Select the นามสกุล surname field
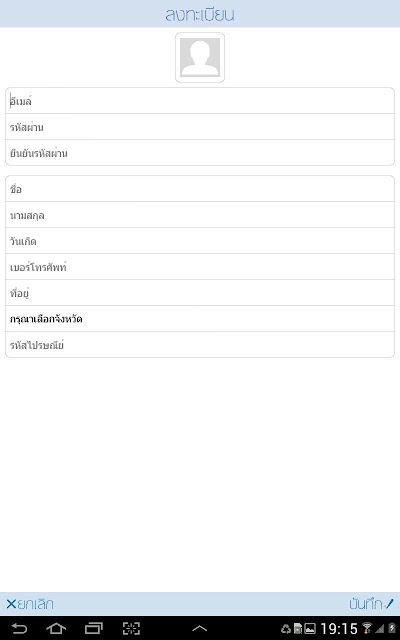The width and height of the screenshot is (400, 640). coord(200,215)
